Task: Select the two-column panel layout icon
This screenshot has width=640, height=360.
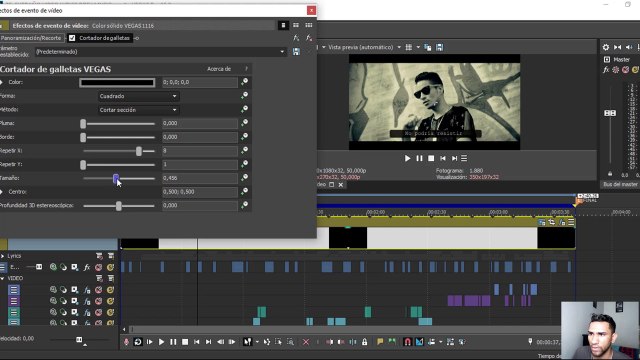Action: click(x=296, y=25)
